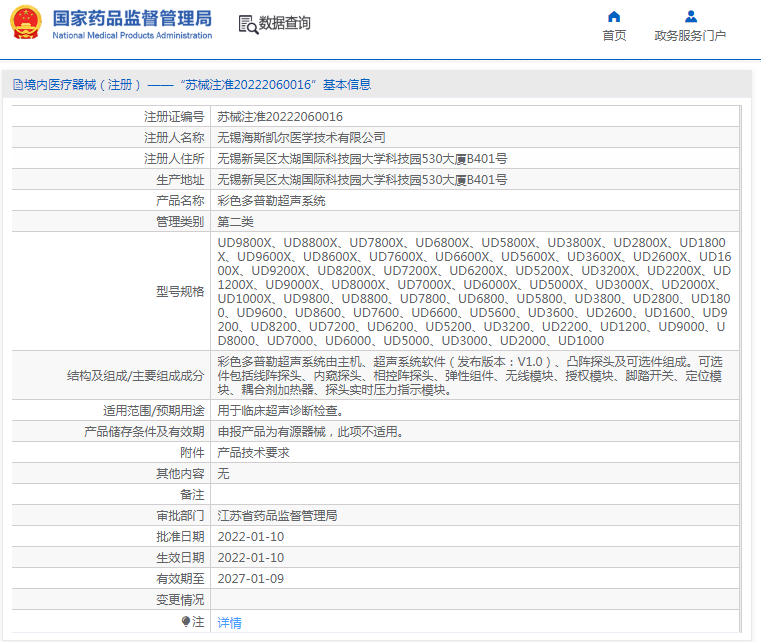Click 申报产品为有源器械 storage condition value
761x642 pixels.
point(311,431)
